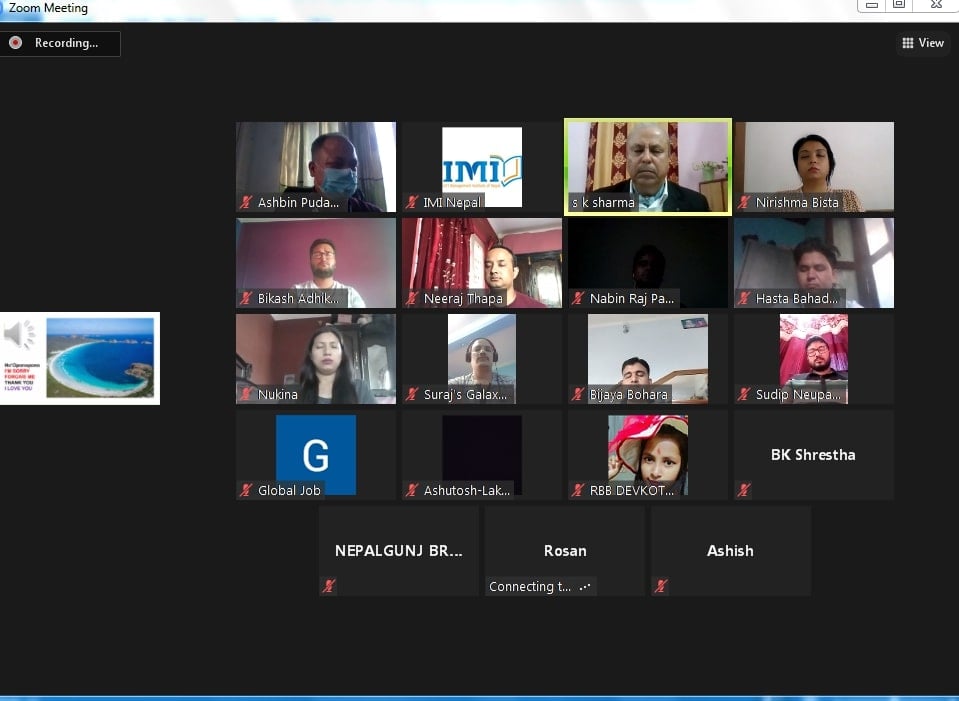Click muted mic icon on Global Job tile
The width and height of the screenshot is (959, 701).
[x=246, y=490]
